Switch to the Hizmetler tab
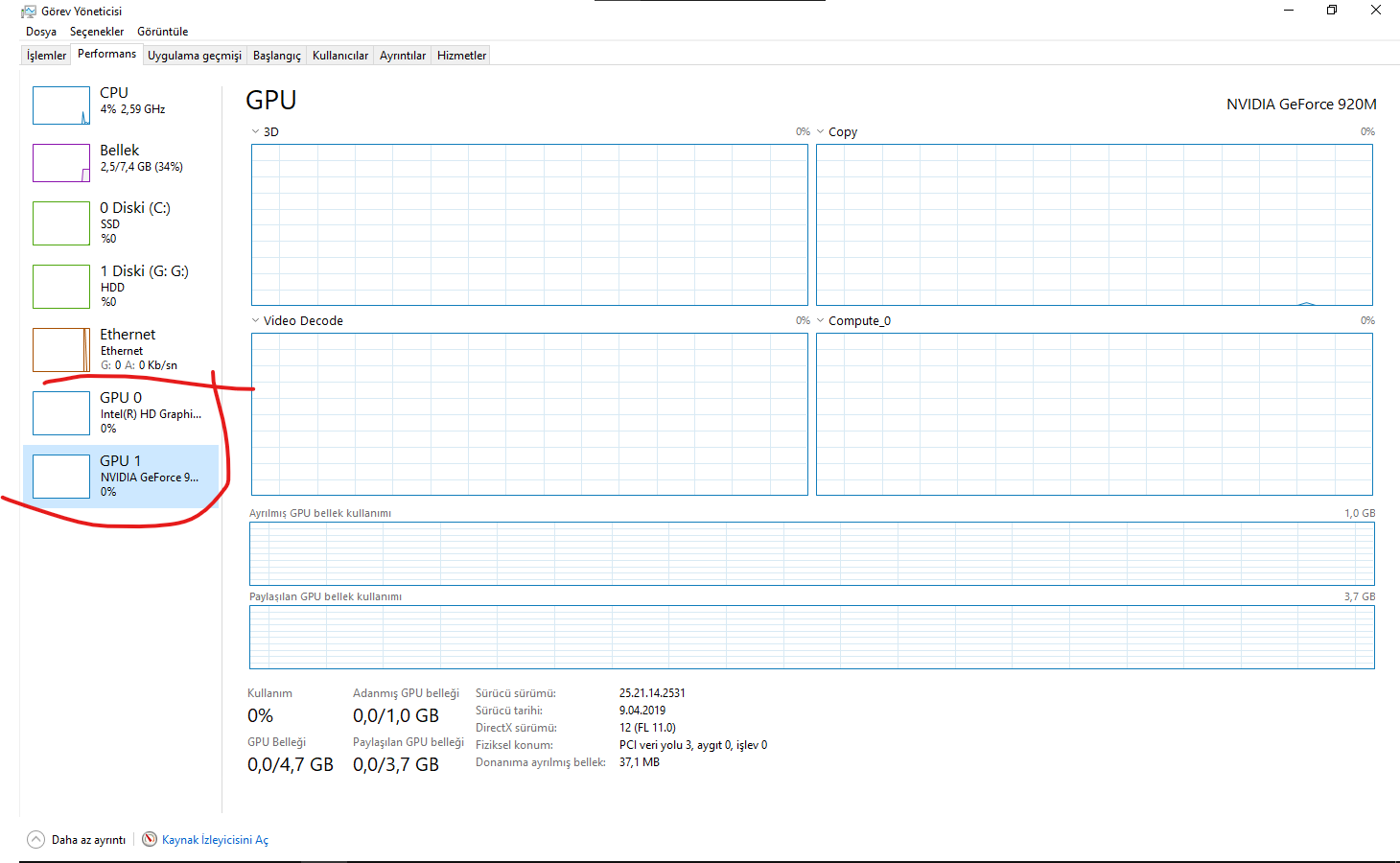 (x=462, y=56)
